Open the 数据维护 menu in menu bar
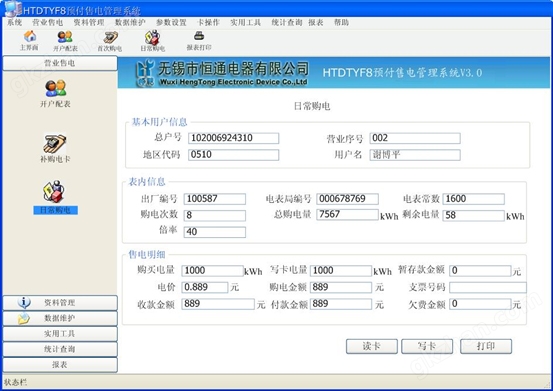 point(130,23)
